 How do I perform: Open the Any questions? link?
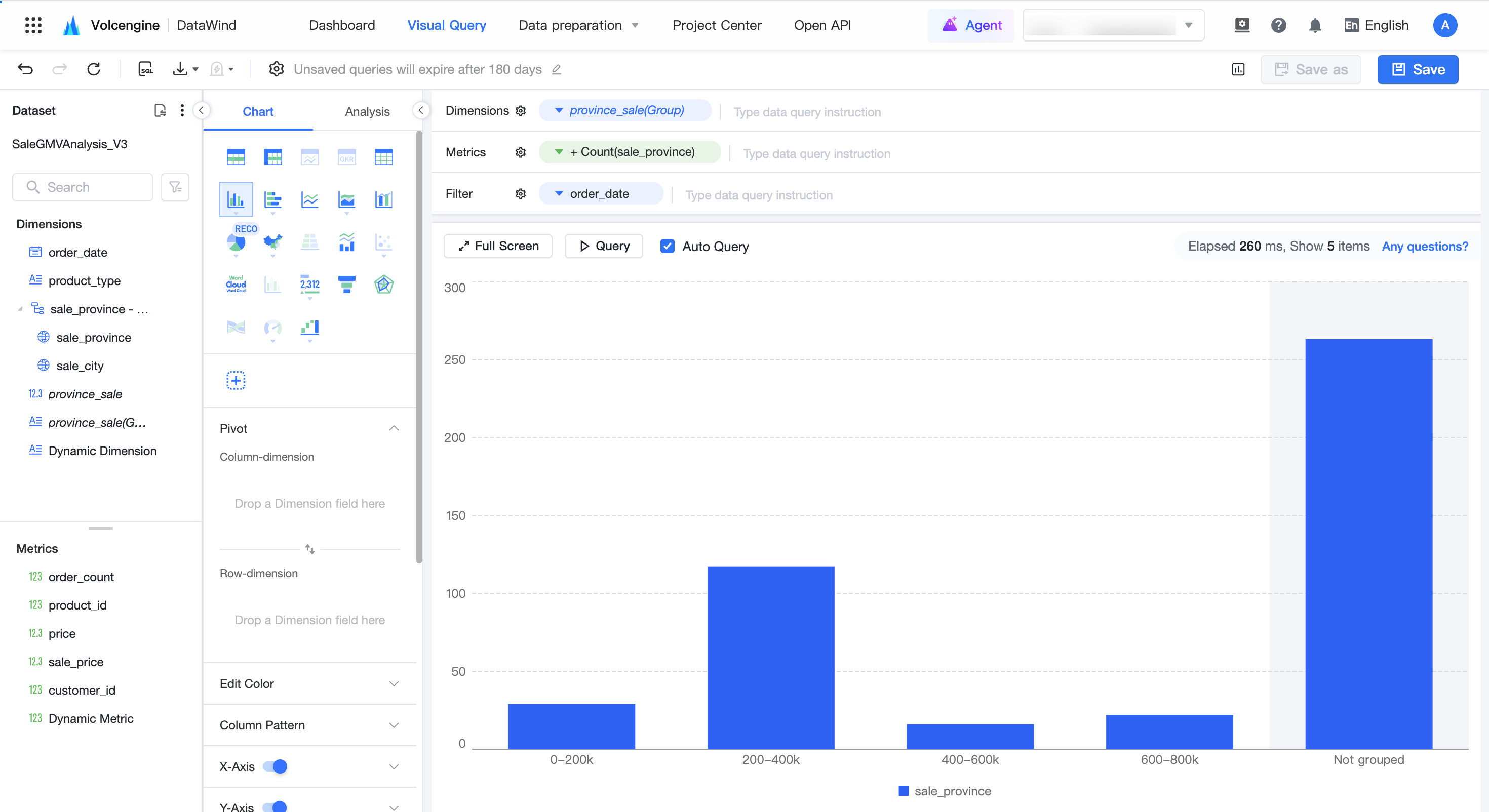(1424, 246)
